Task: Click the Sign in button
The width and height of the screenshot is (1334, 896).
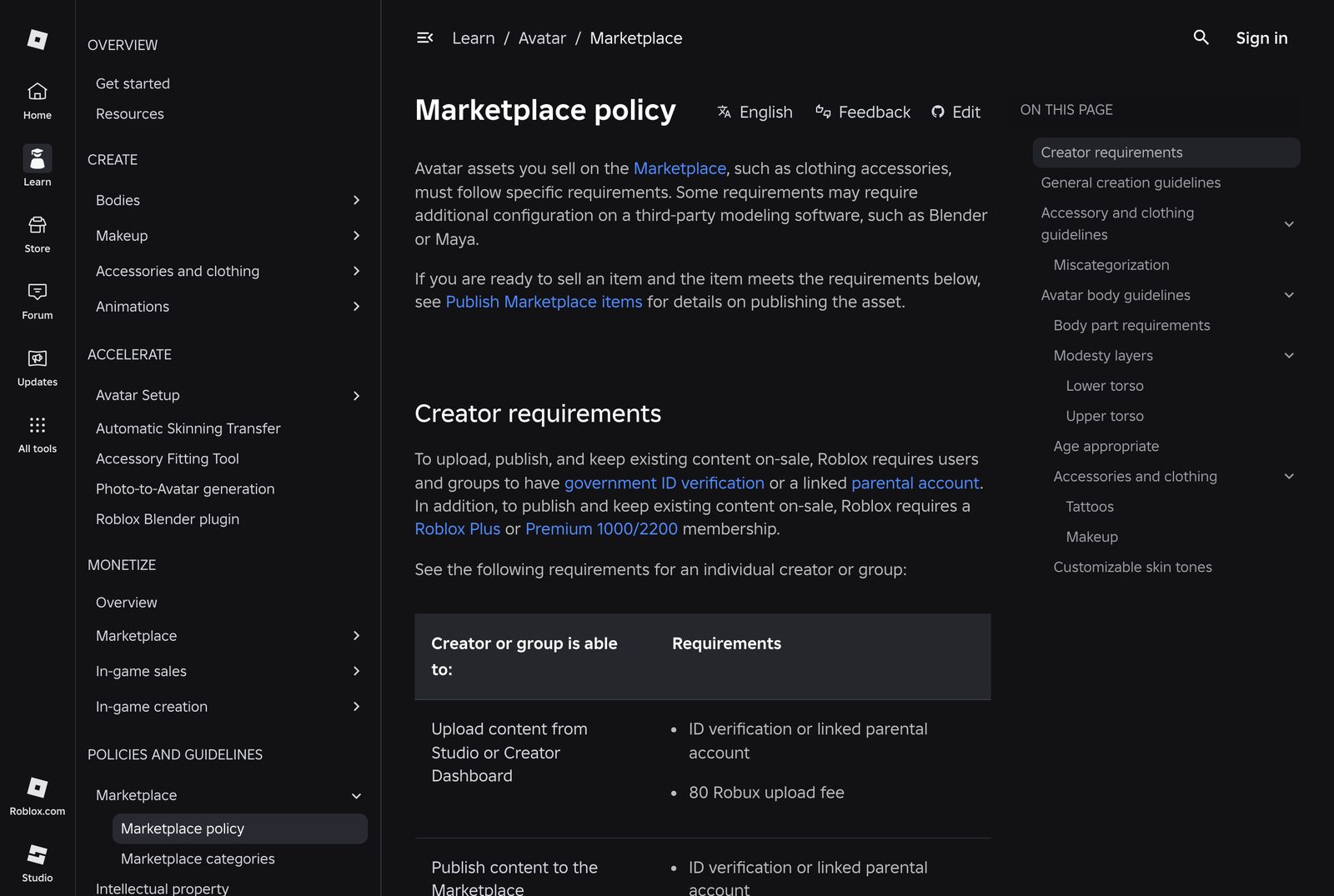Action: 1261,38
